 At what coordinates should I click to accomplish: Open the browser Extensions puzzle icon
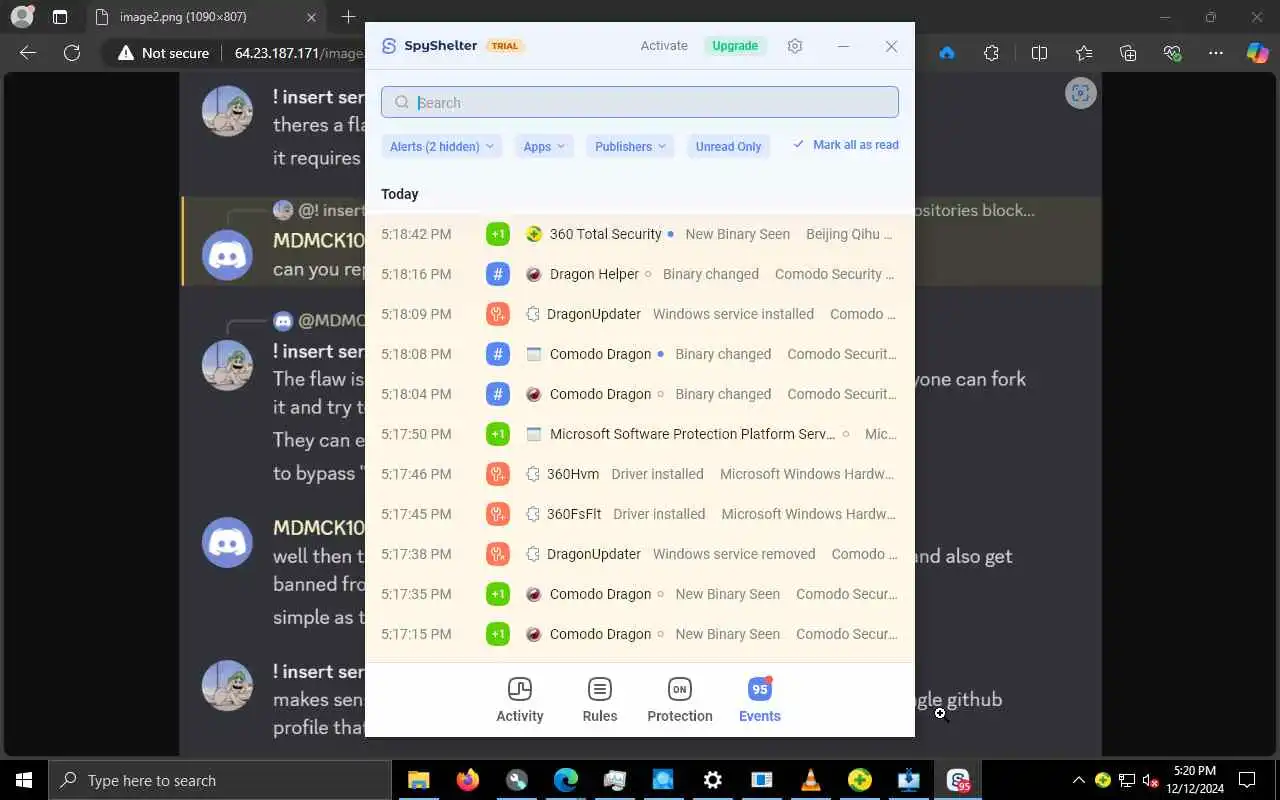point(991,53)
